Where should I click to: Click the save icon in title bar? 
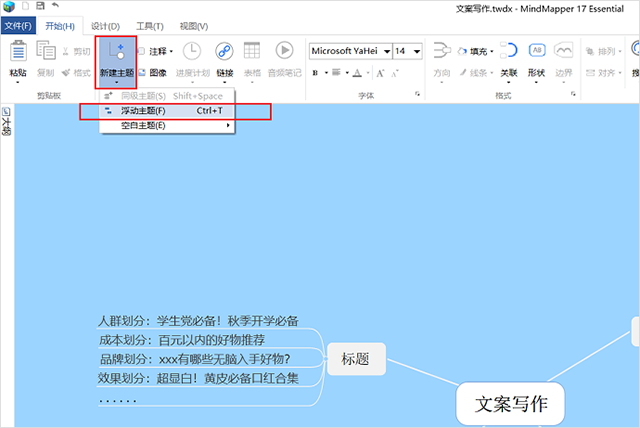pos(39,6)
